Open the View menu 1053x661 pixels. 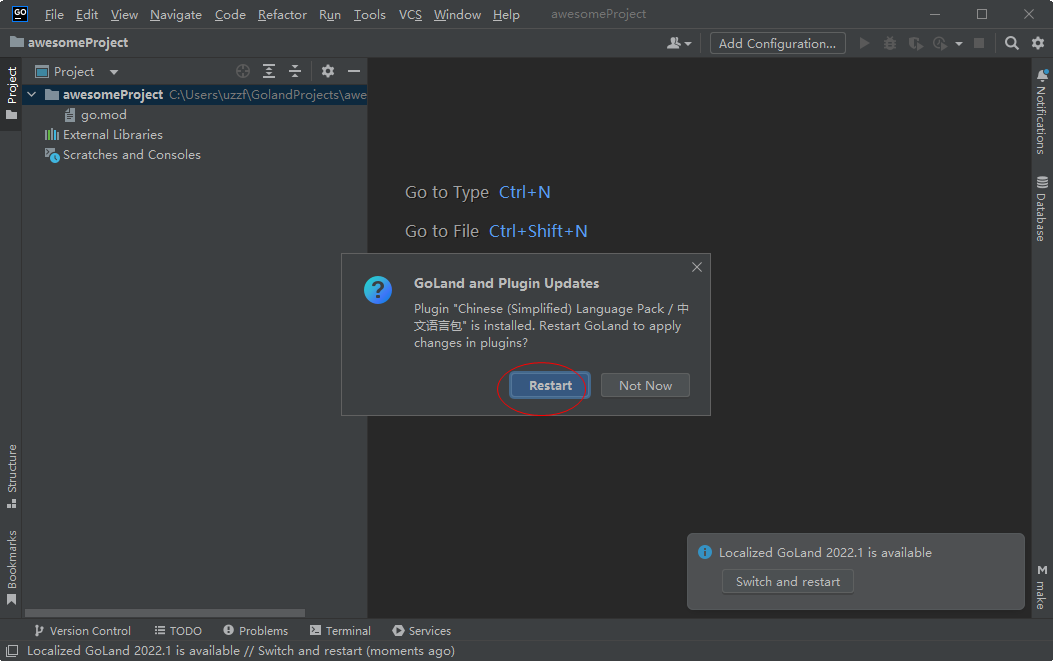click(x=124, y=15)
